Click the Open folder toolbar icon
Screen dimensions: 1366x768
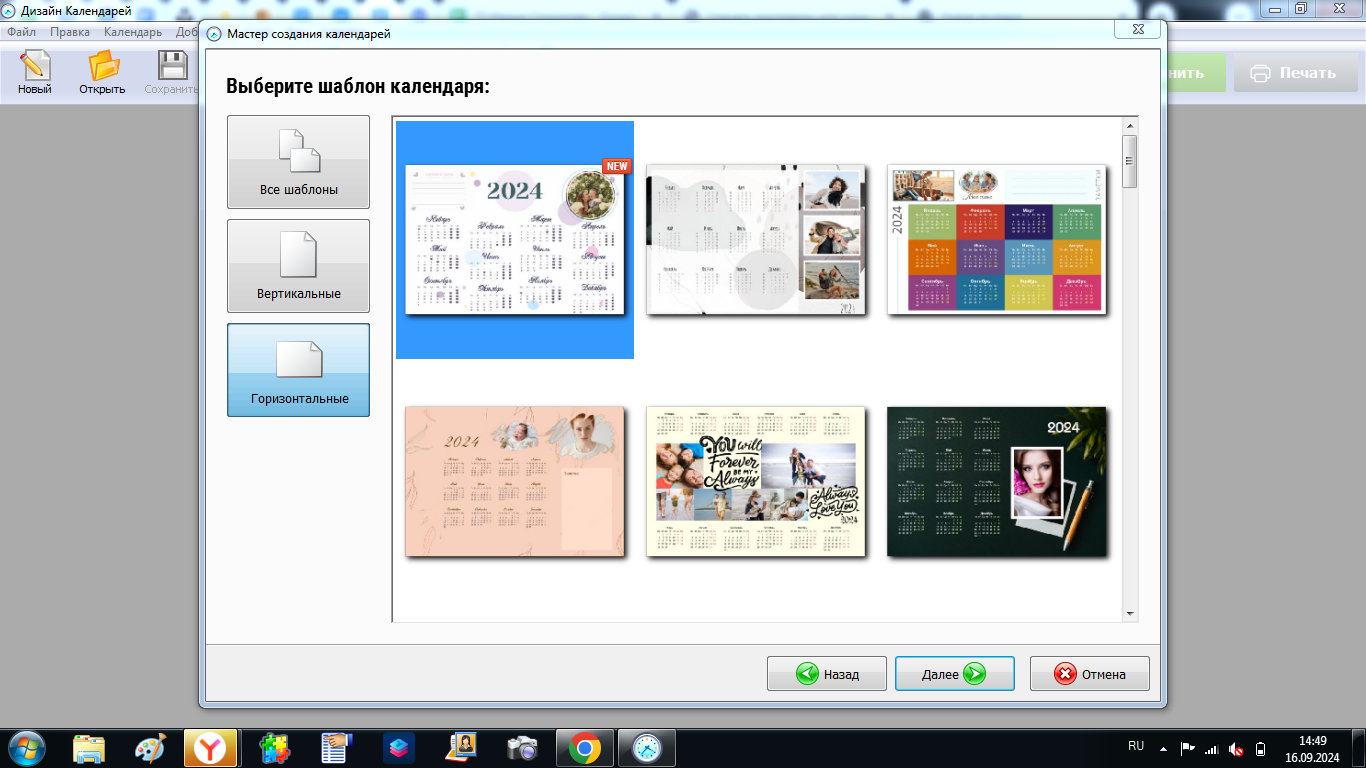click(x=102, y=72)
